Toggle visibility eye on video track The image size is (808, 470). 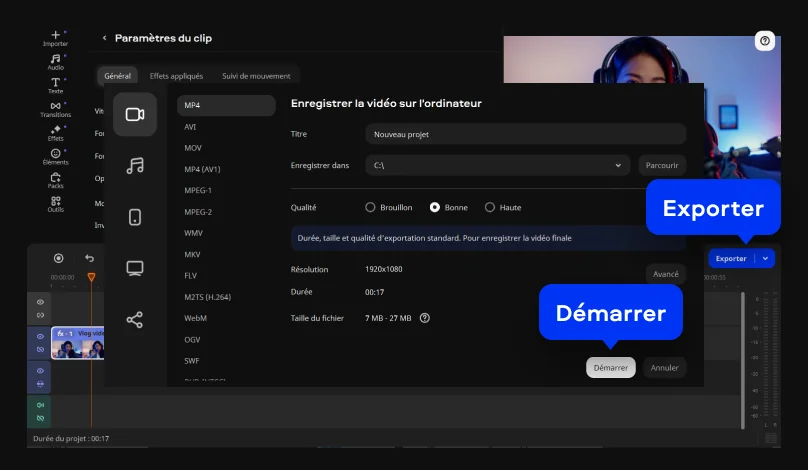pos(41,337)
